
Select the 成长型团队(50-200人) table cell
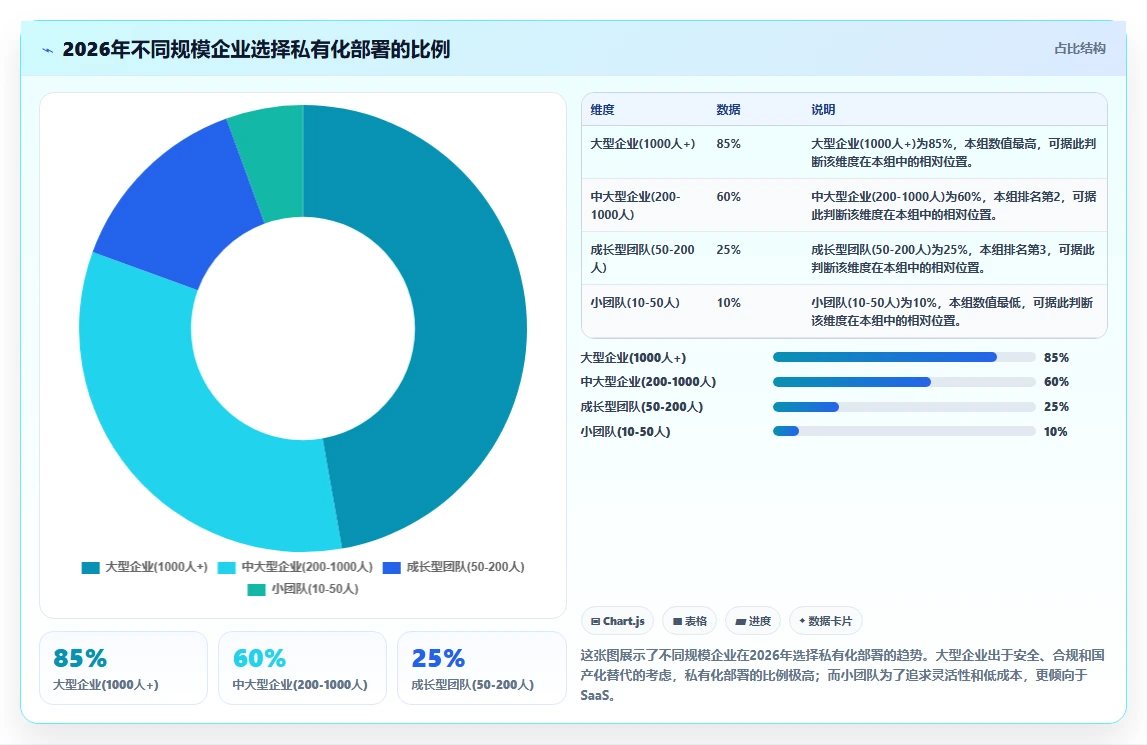click(x=642, y=258)
